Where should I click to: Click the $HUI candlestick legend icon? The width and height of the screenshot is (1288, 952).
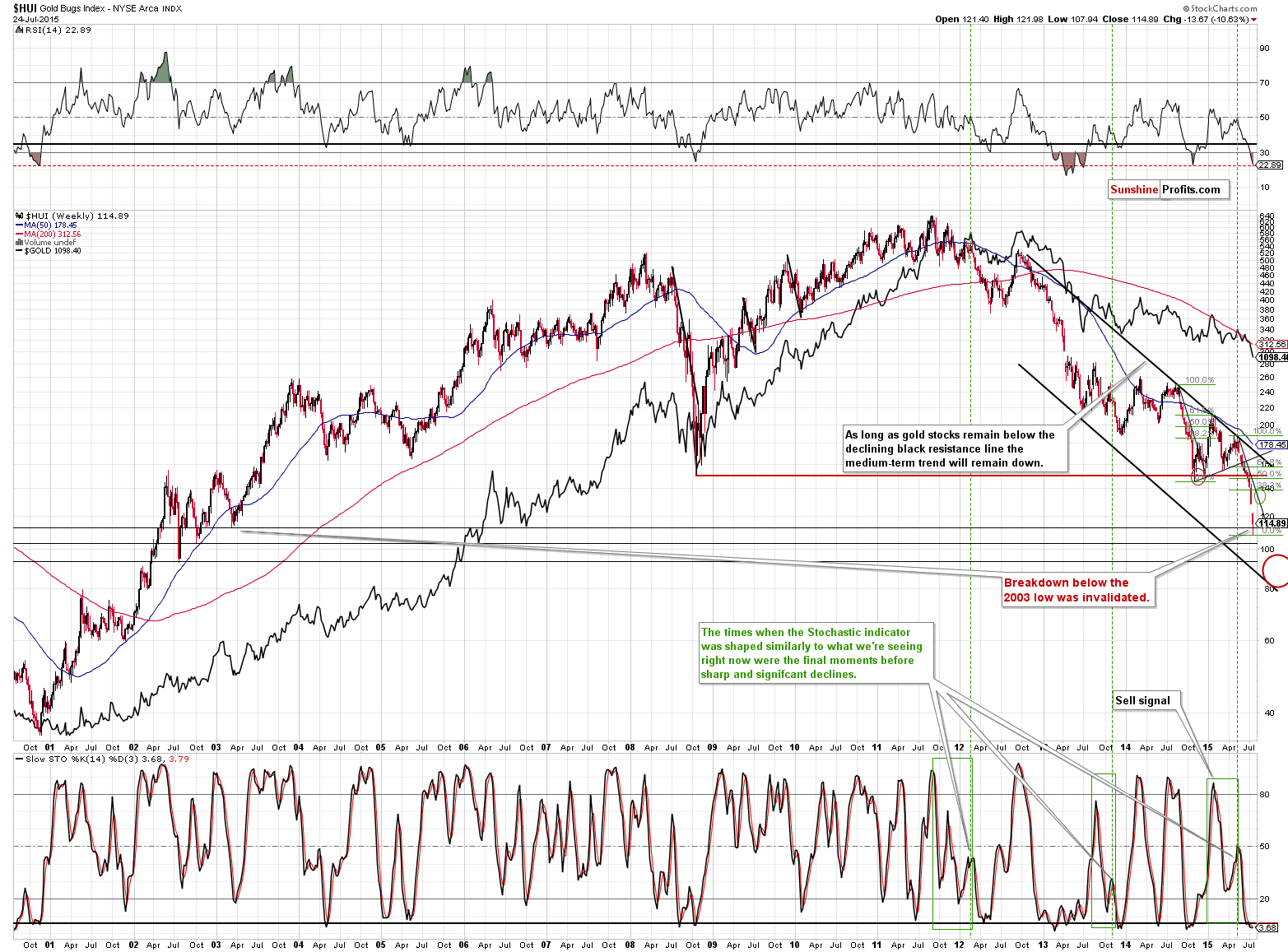click(19, 216)
